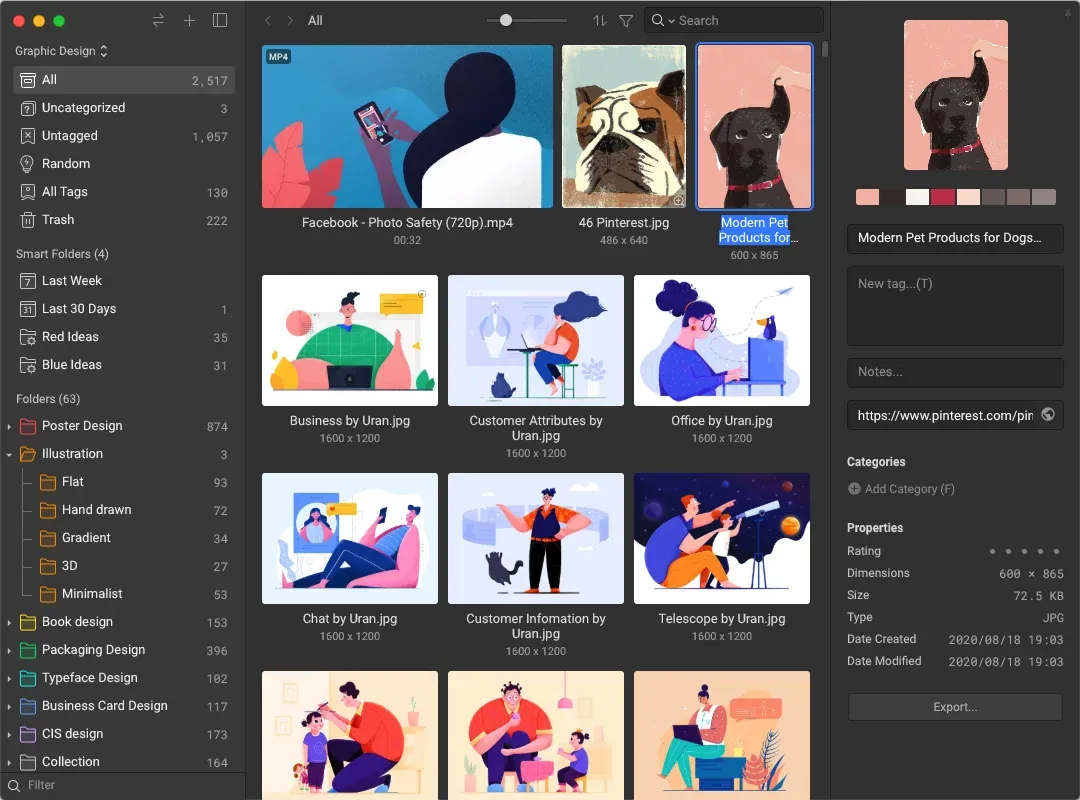Viewport: 1080px width, 800px height.
Task: Click the item name field in inspector
Action: pos(955,238)
